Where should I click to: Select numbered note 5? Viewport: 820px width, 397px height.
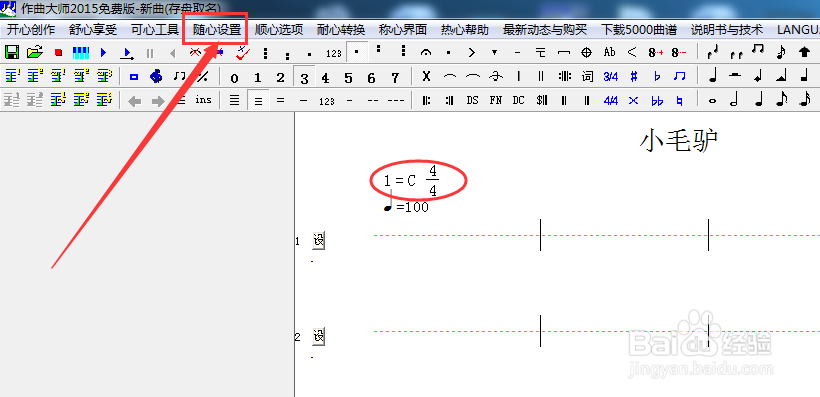point(348,78)
